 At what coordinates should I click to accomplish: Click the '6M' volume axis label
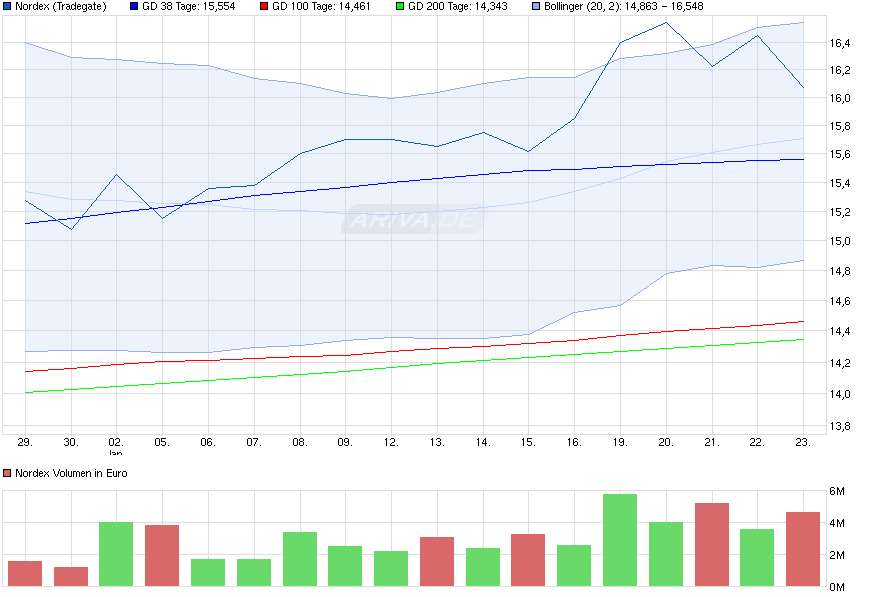(x=837, y=491)
